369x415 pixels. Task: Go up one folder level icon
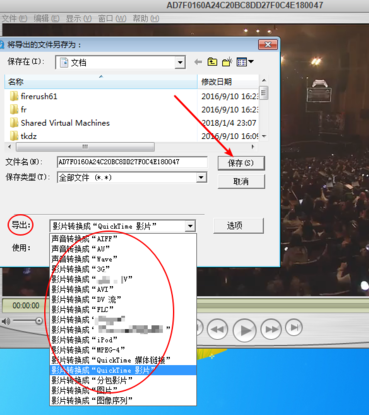coord(212,62)
